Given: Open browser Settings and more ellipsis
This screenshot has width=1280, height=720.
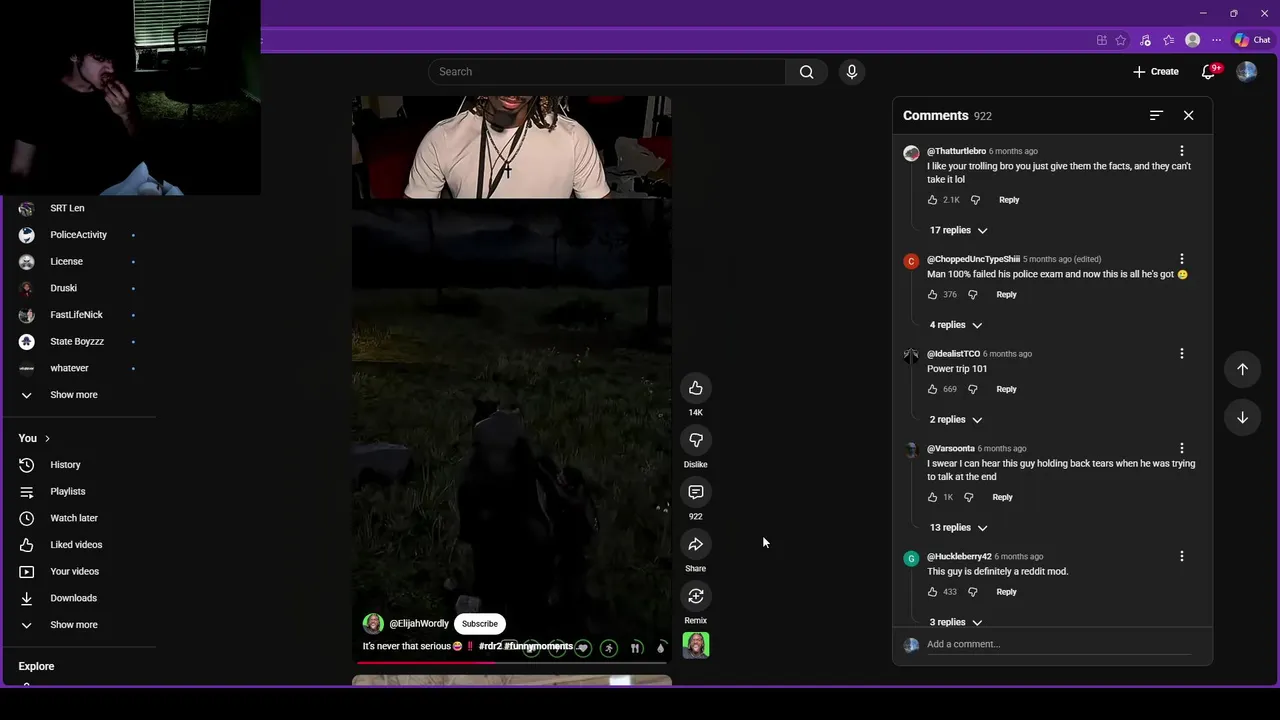Looking at the screenshot, I should tap(1216, 40).
